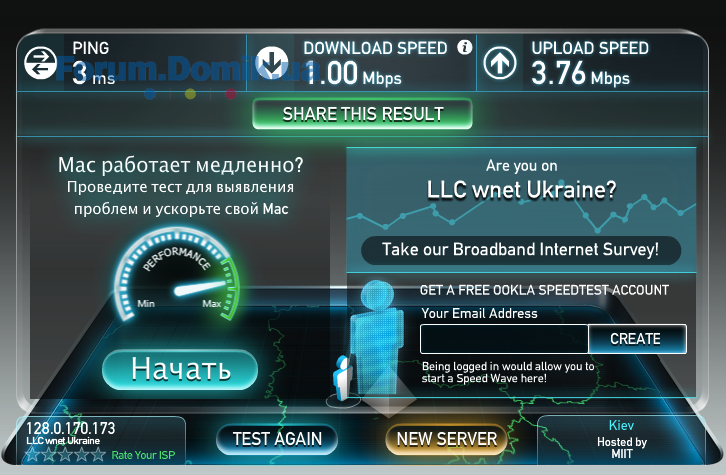Click the Rate Your ISP link

click(x=144, y=455)
